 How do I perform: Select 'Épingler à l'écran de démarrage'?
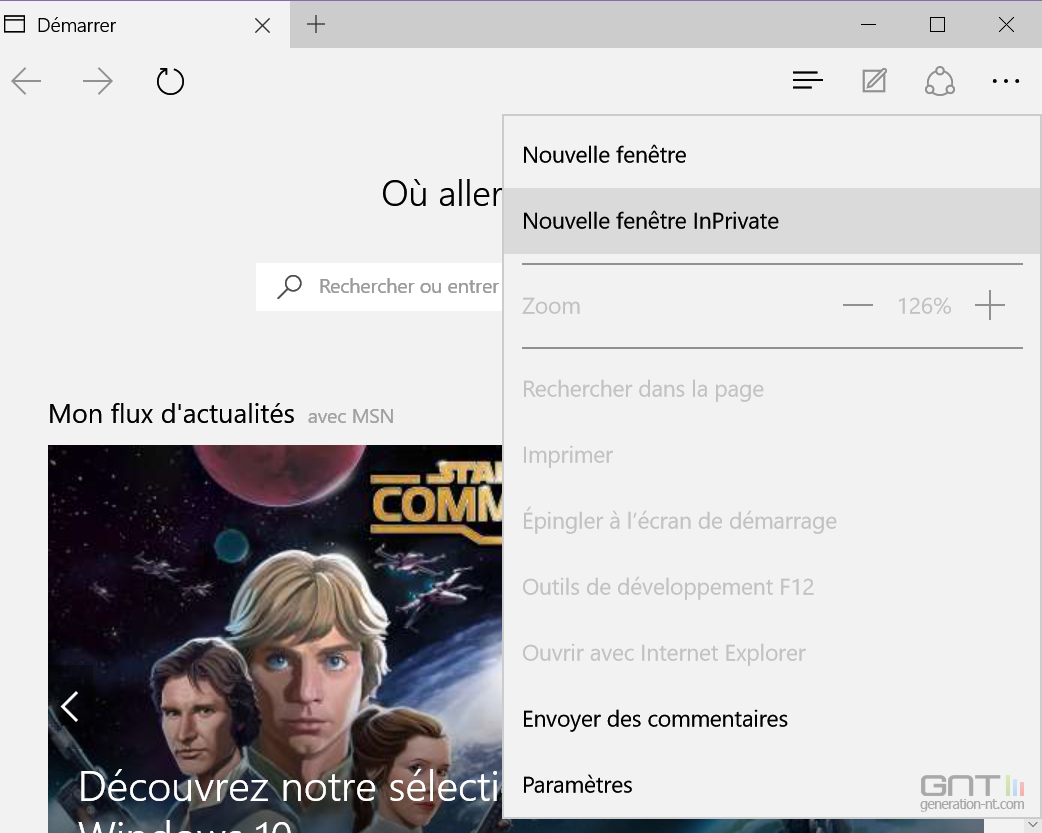click(772, 521)
